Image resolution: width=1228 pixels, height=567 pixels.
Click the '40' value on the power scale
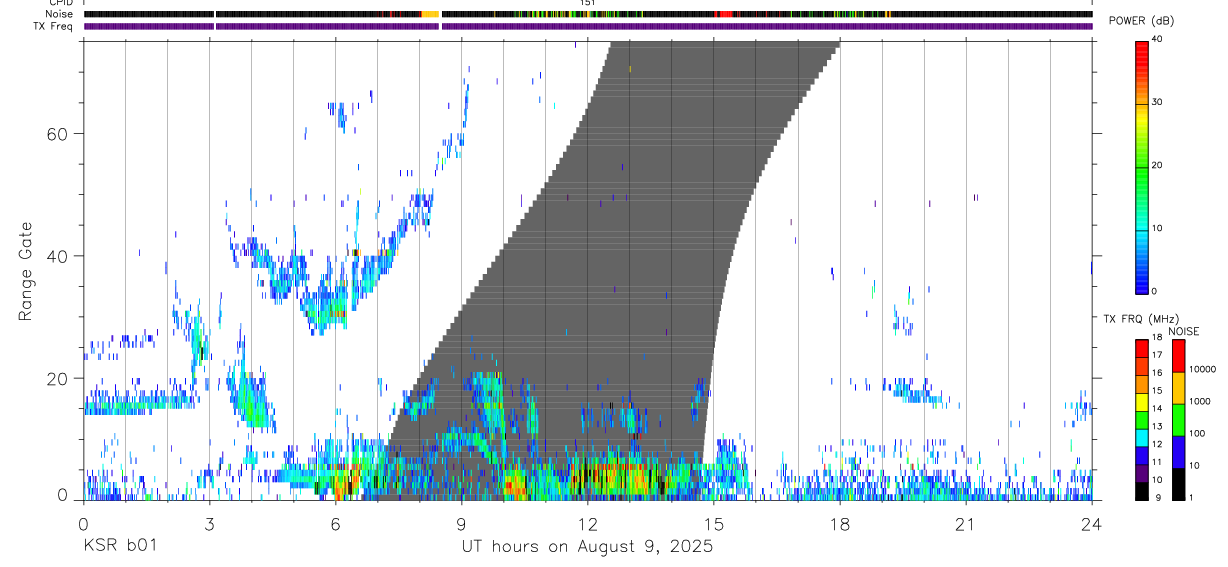1155,40
